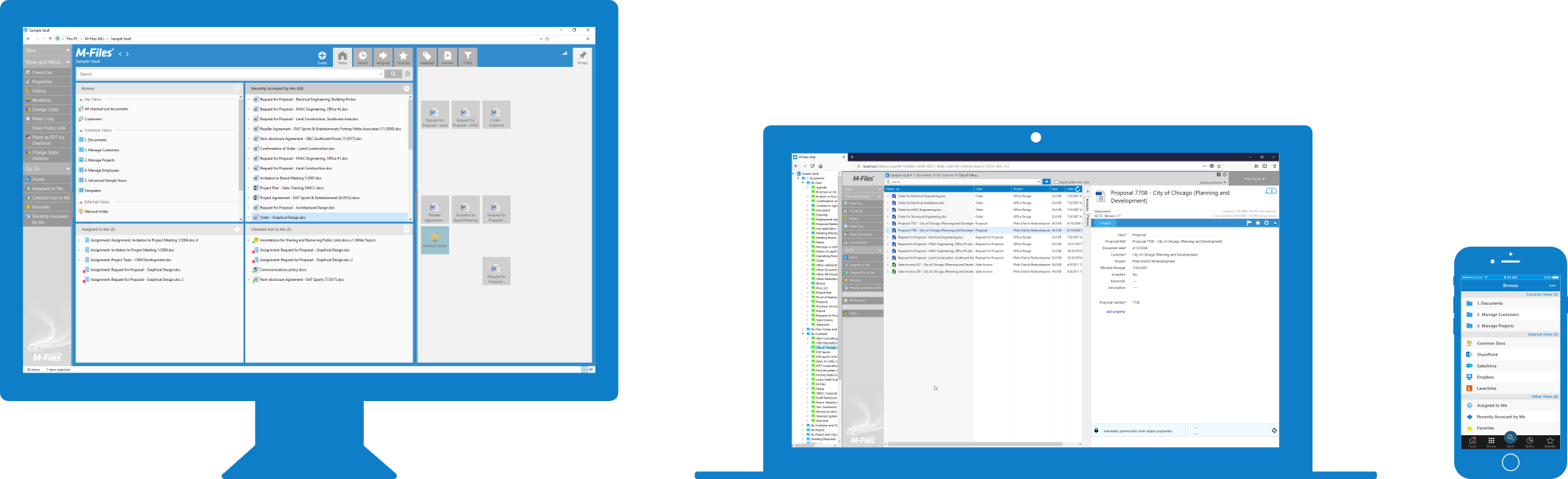
Task: Click the desktop M-Files search input field
Action: 231,74
